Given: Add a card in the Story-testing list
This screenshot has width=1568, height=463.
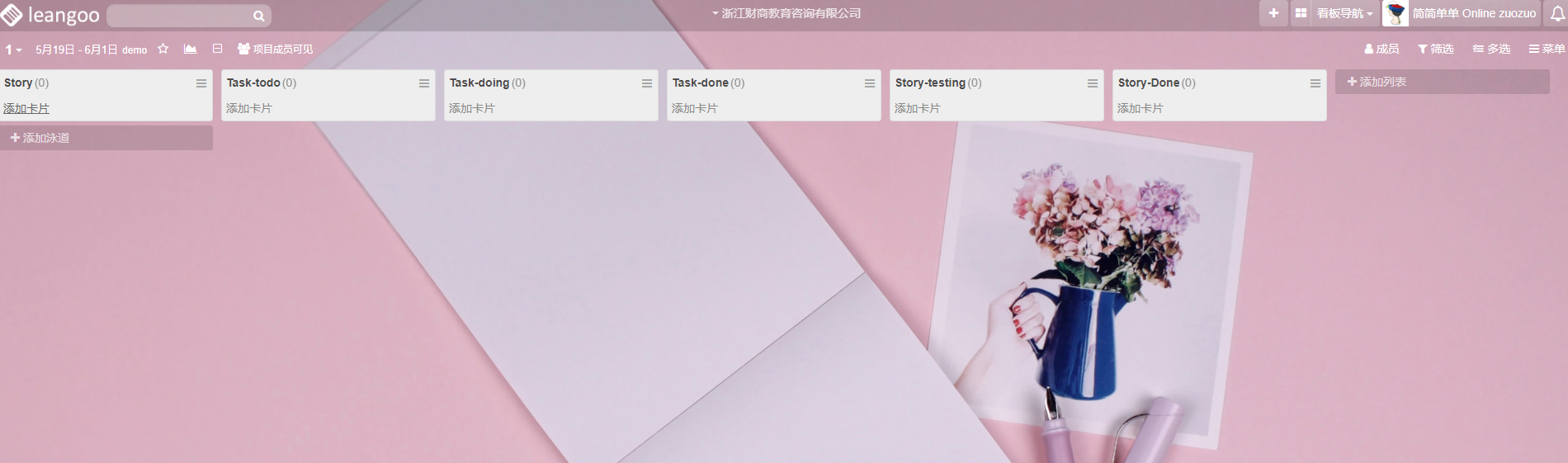Looking at the screenshot, I should [x=918, y=108].
